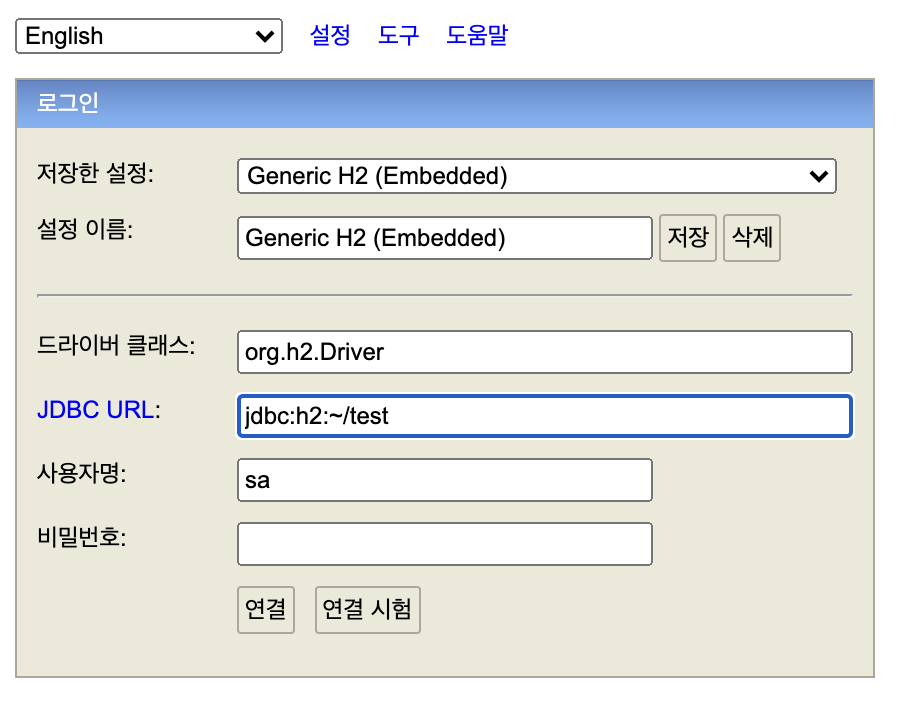Click the 설정 이름 text field

tap(444, 238)
